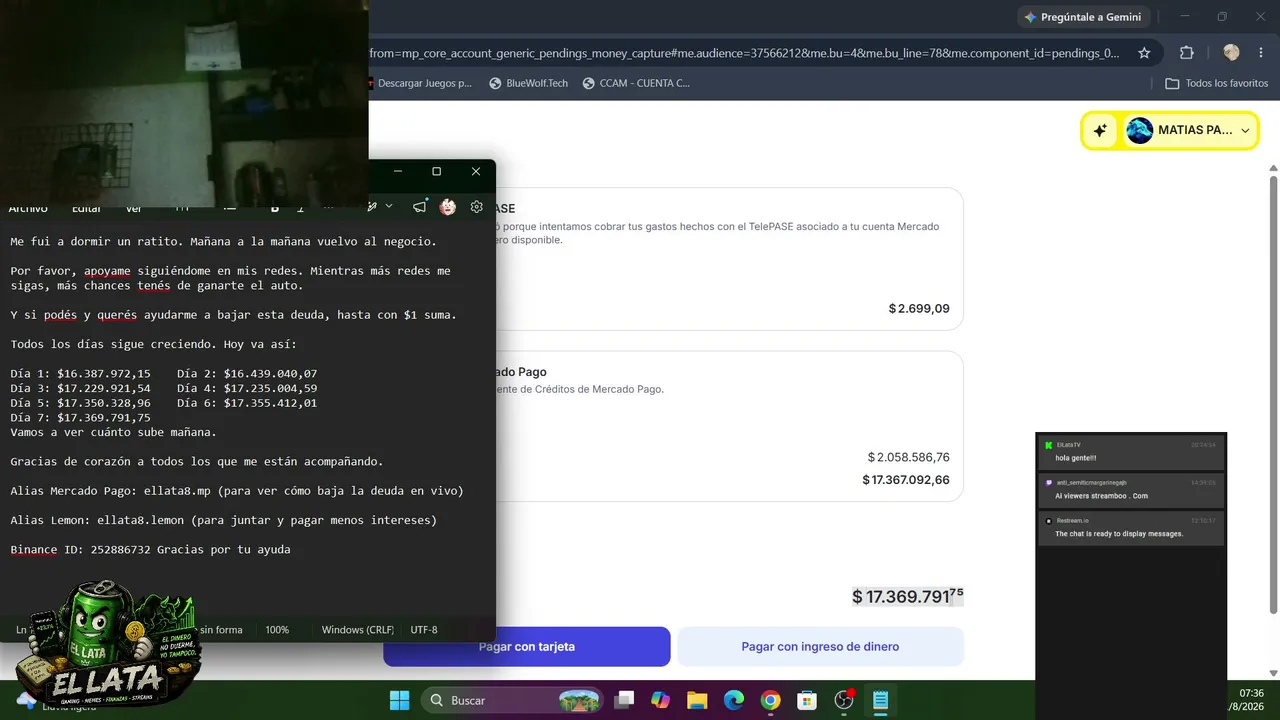Click Windows (CRLF) line ending indicator
The height and width of the screenshot is (720, 1280).
pyautogui.click(x=358, y=630)
